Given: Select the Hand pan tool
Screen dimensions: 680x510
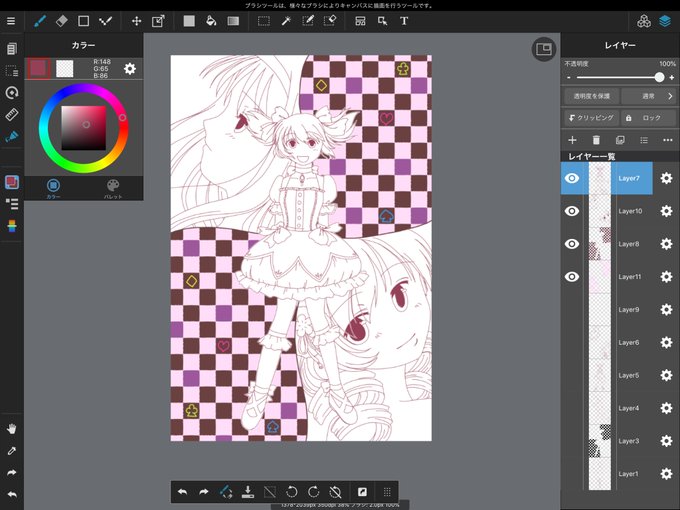Looking at the screenshot, I should point(12,429).
